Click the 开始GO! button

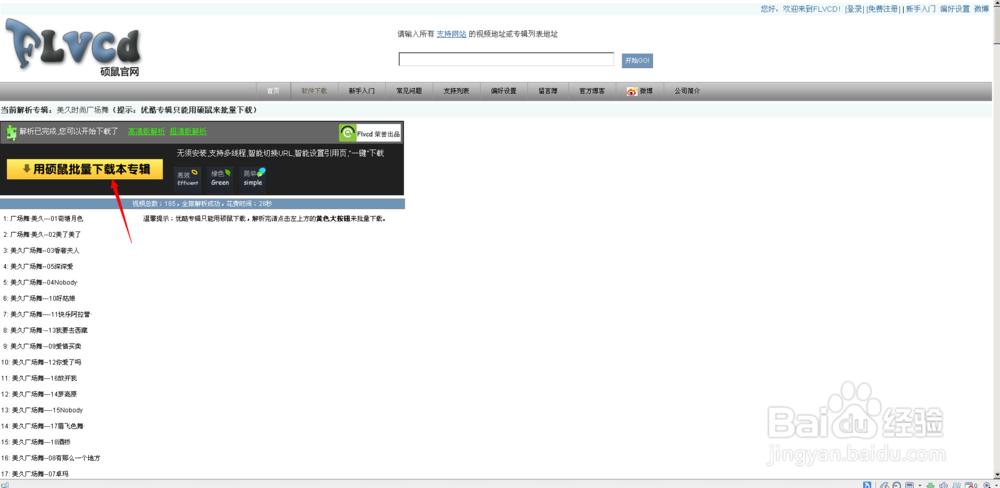(637, 60)
